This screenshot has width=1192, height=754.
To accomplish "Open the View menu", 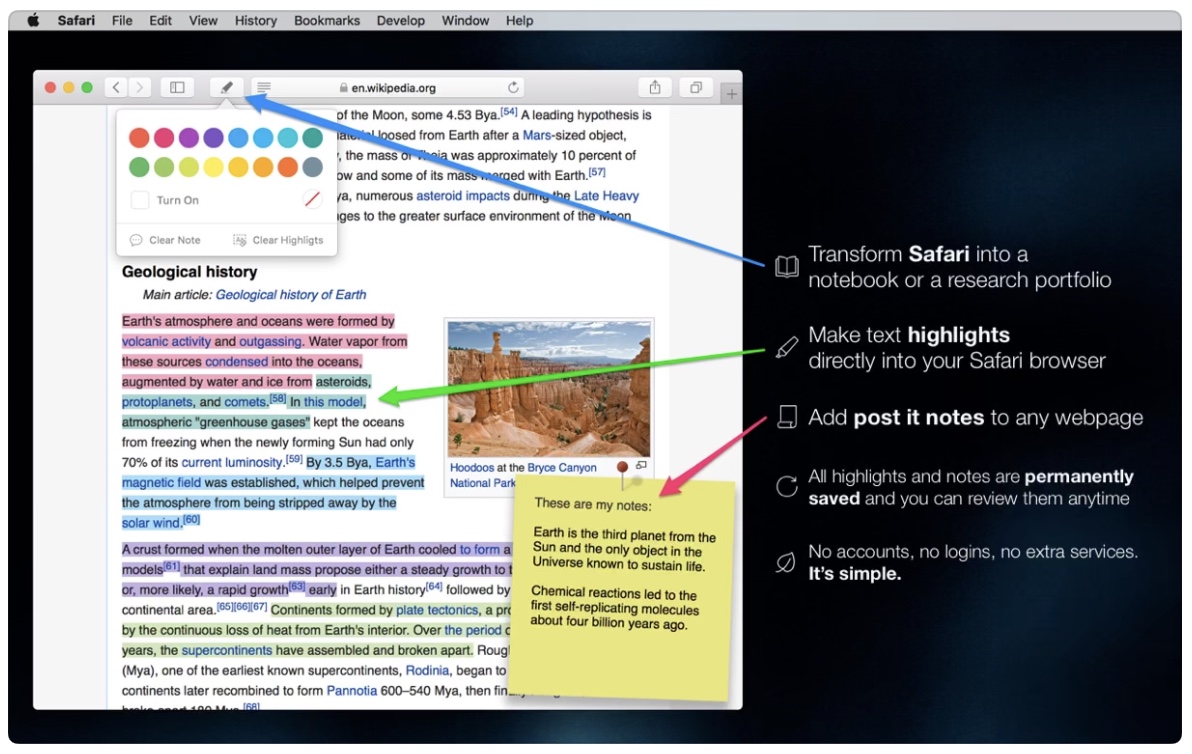I will [203, 21].
